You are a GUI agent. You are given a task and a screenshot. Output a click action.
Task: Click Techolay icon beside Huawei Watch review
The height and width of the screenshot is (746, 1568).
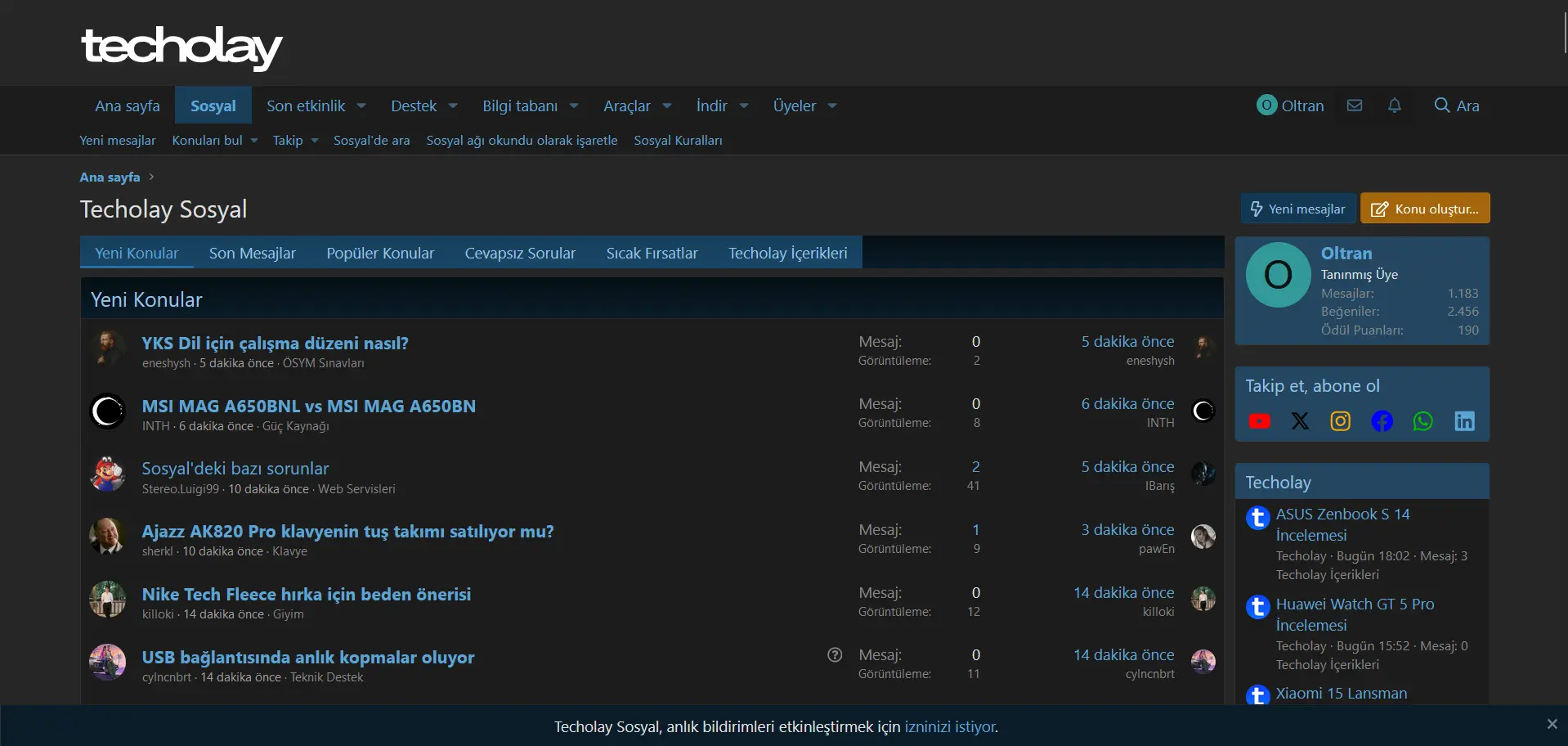tap(1257, 608)
